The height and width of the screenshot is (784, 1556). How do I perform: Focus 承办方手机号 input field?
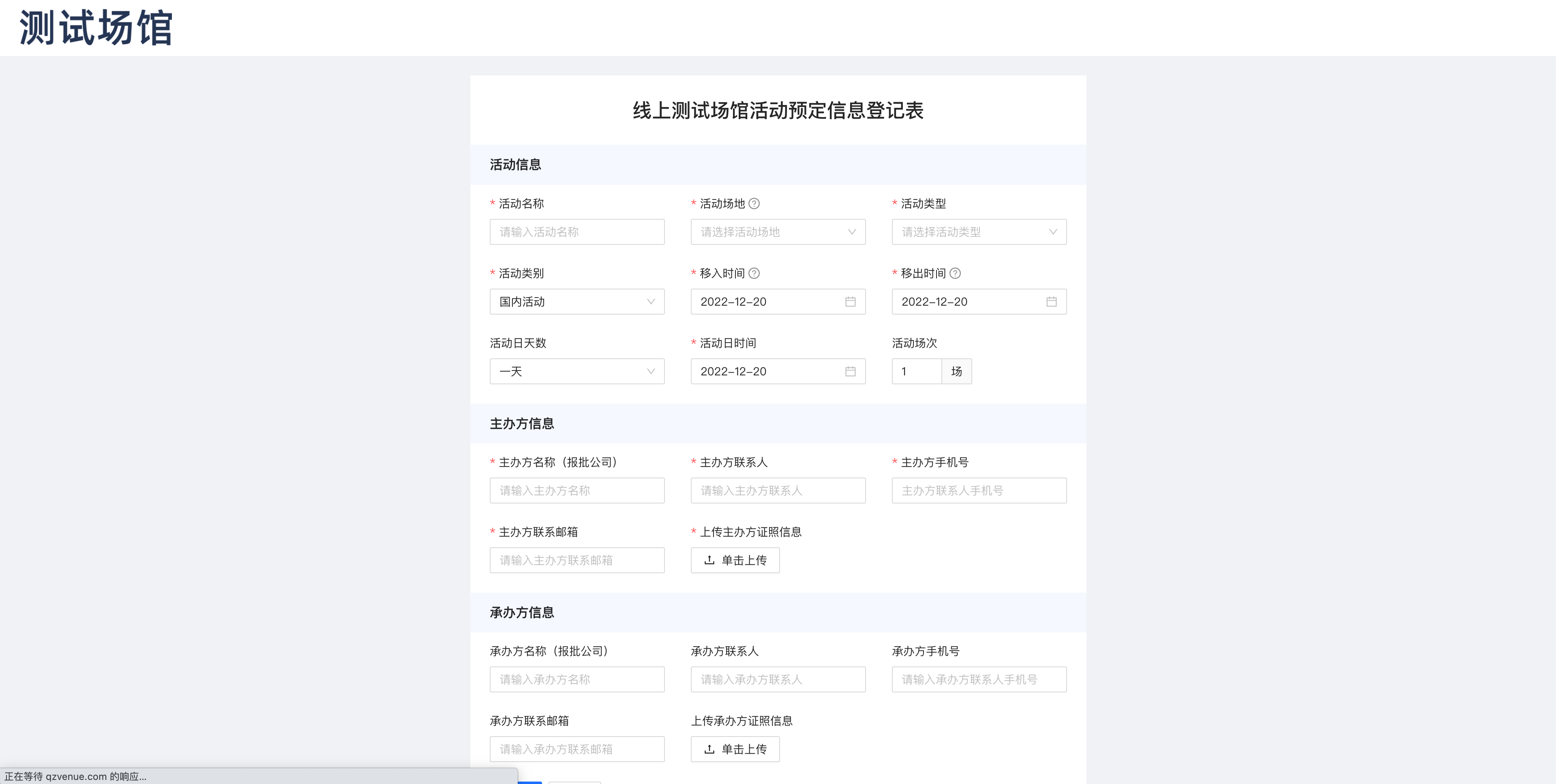[979, 679]
